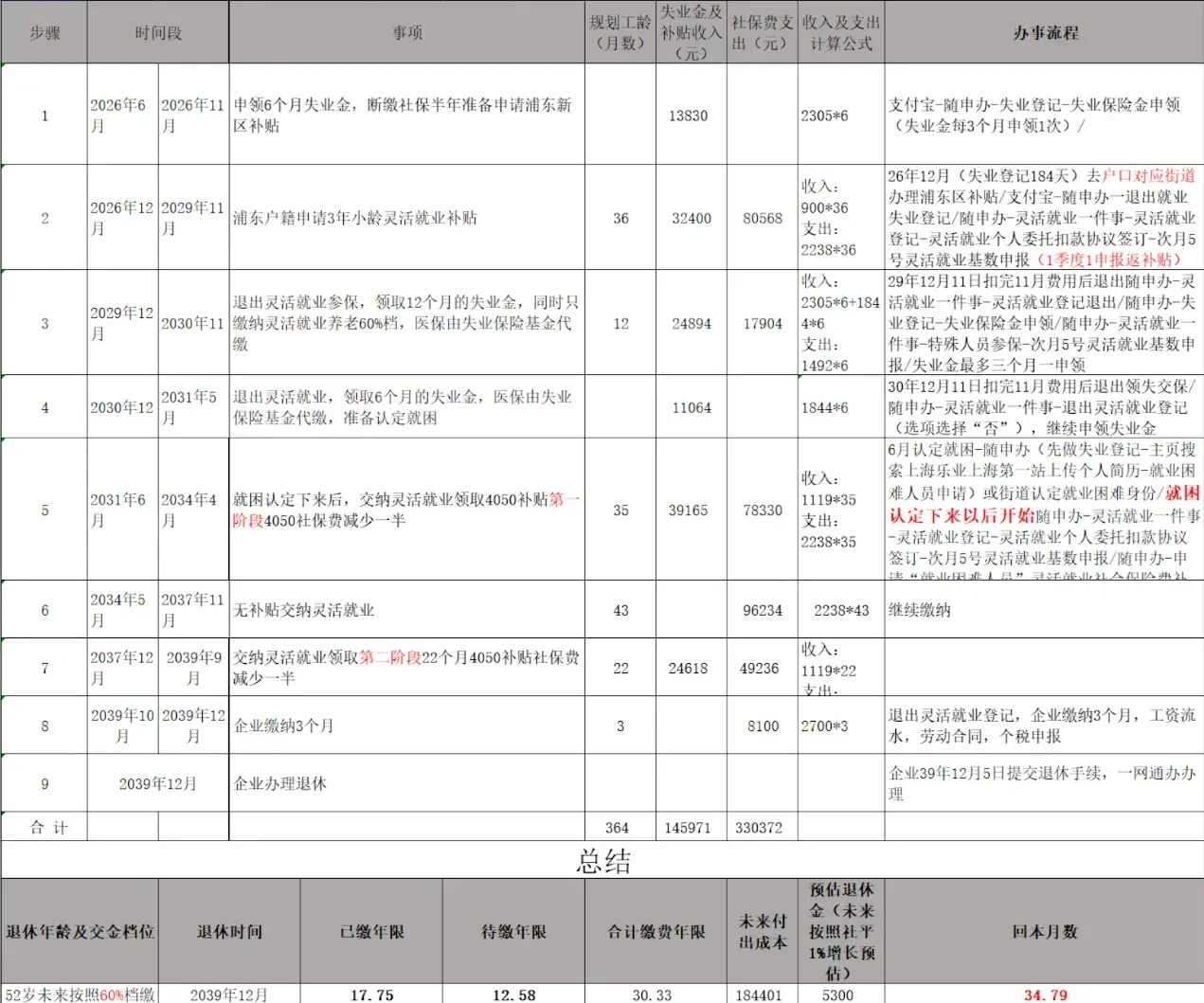Select the cell showing 13830
This screenshot has width=1204, height=1003.
coord(691,116)
